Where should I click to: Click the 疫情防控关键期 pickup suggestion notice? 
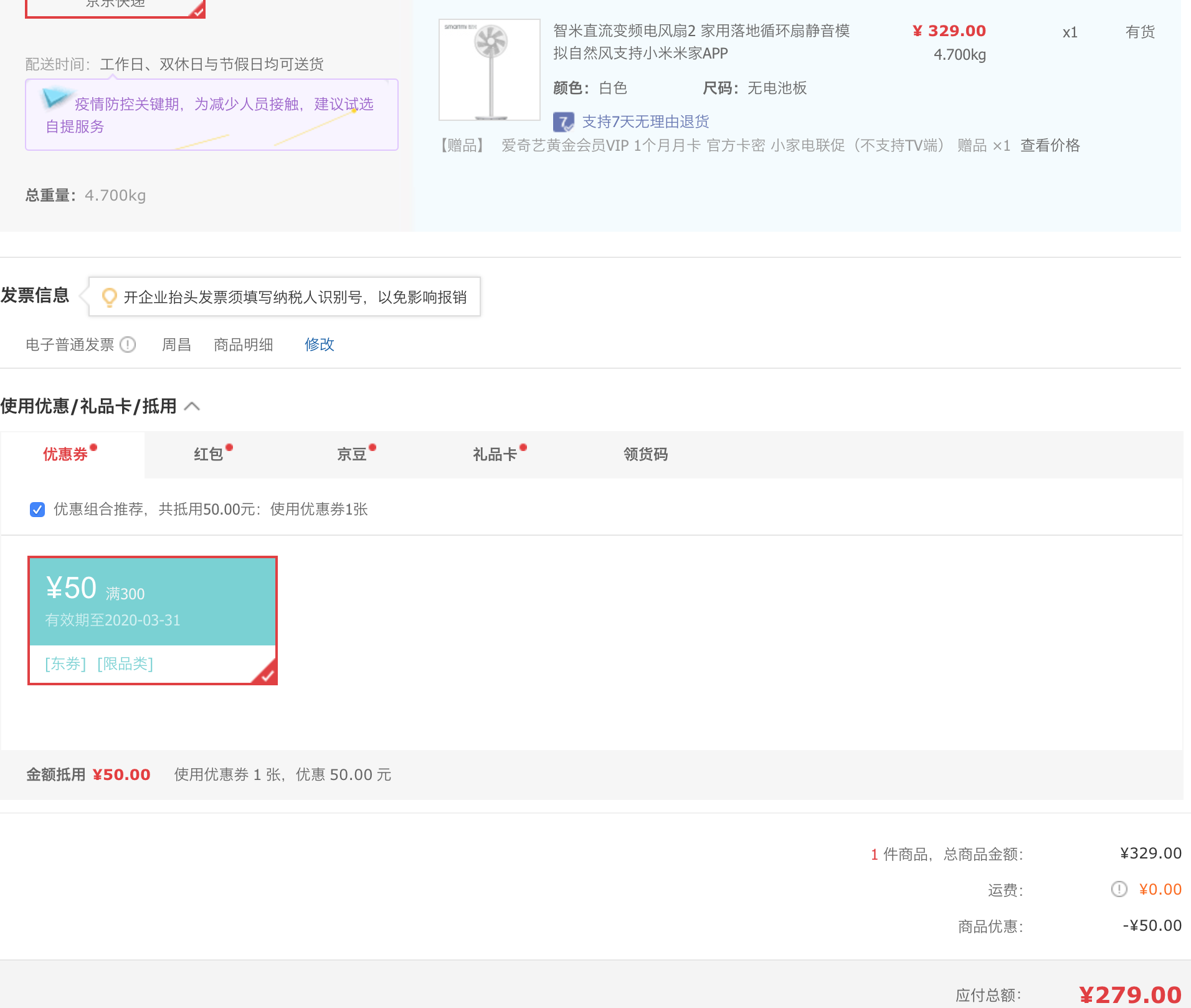[212, 115]
